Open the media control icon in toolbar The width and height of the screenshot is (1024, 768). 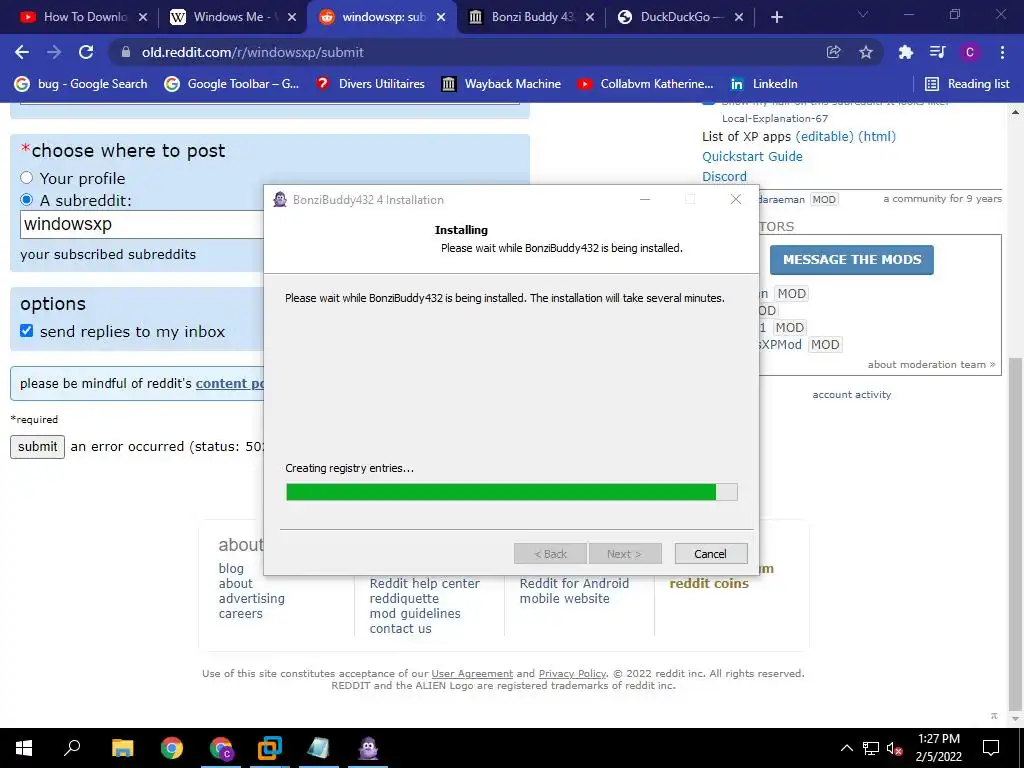coord(938,52)
